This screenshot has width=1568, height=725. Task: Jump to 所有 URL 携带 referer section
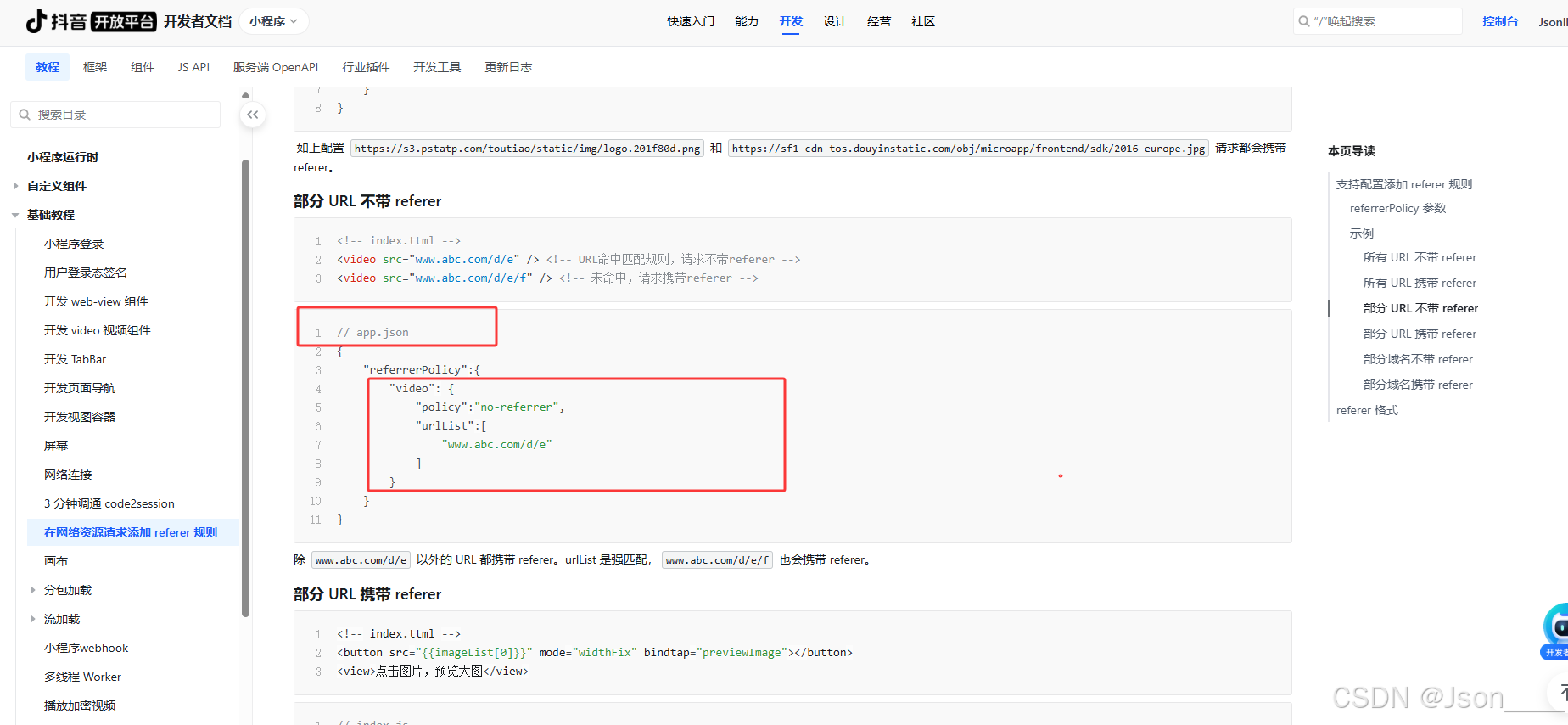point(1420,283)
